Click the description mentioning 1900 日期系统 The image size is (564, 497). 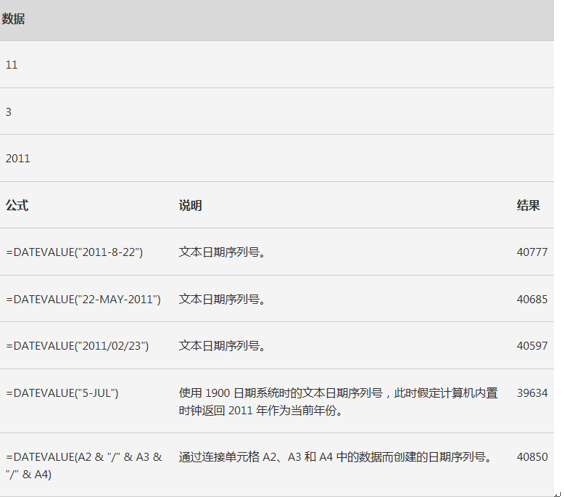pos(338,402)
